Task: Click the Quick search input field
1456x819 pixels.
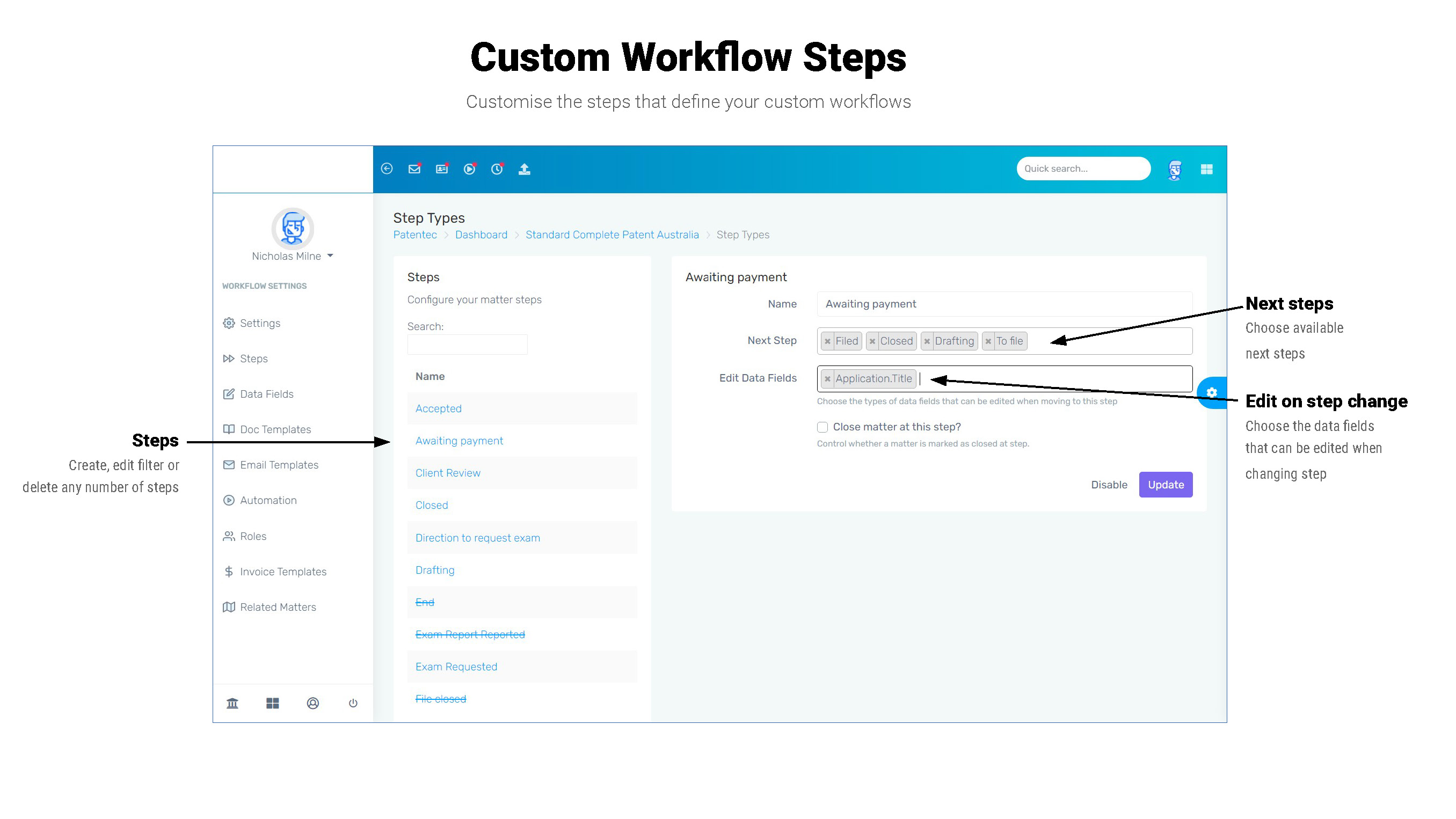Action: [1083, 169]
